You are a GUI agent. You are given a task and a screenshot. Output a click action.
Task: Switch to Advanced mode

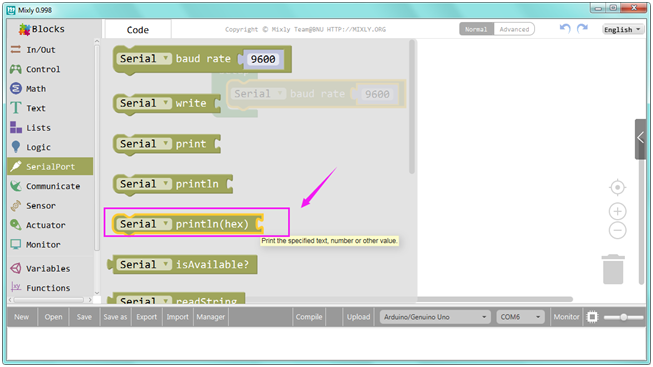[514, 29]
